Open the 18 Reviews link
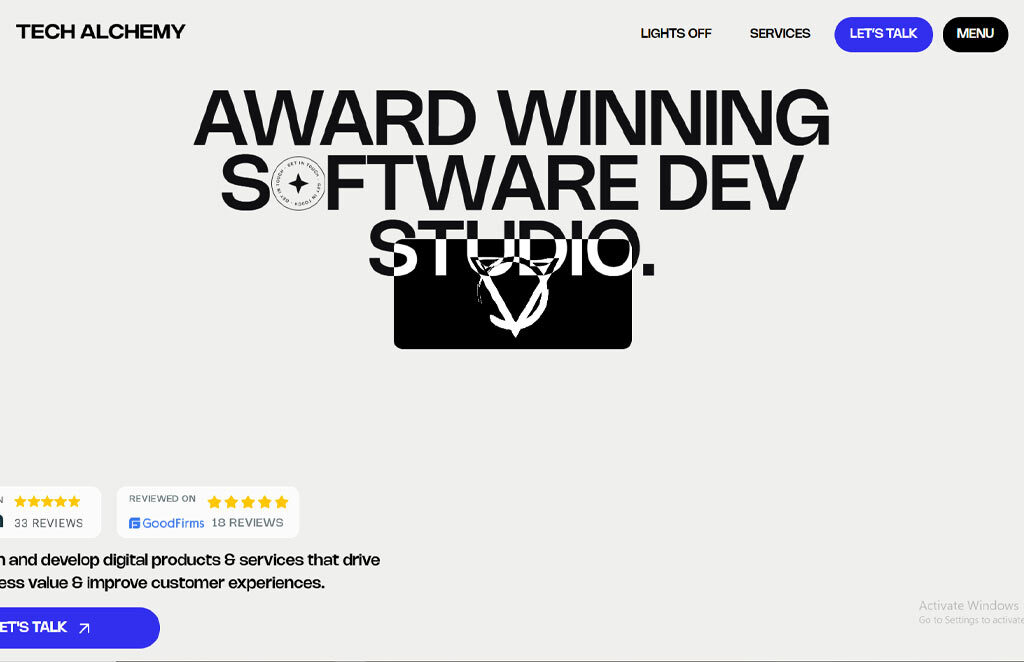1024x662 pixels. point(247,523)
